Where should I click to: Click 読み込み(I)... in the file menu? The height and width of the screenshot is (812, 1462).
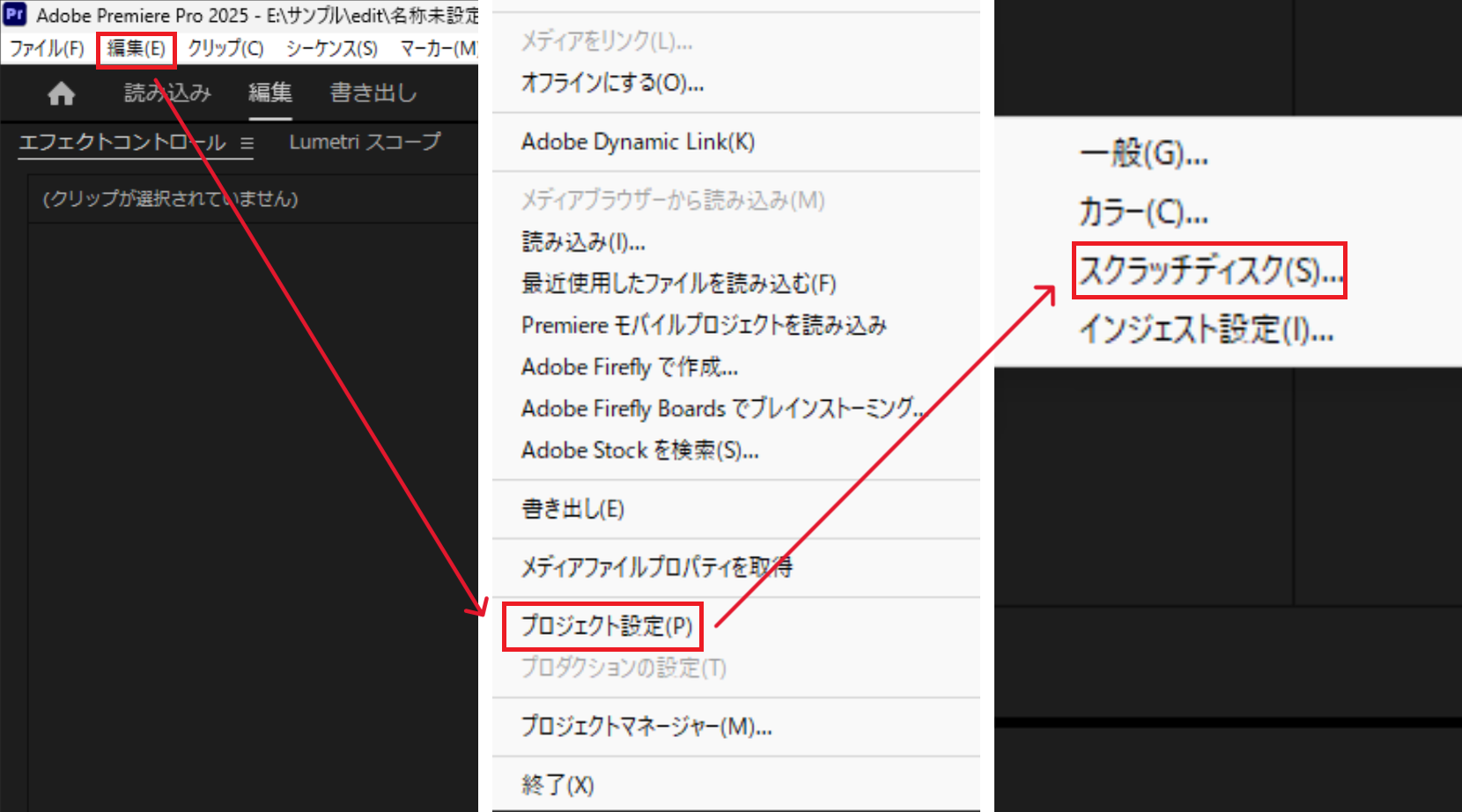(x=583, y=241)
